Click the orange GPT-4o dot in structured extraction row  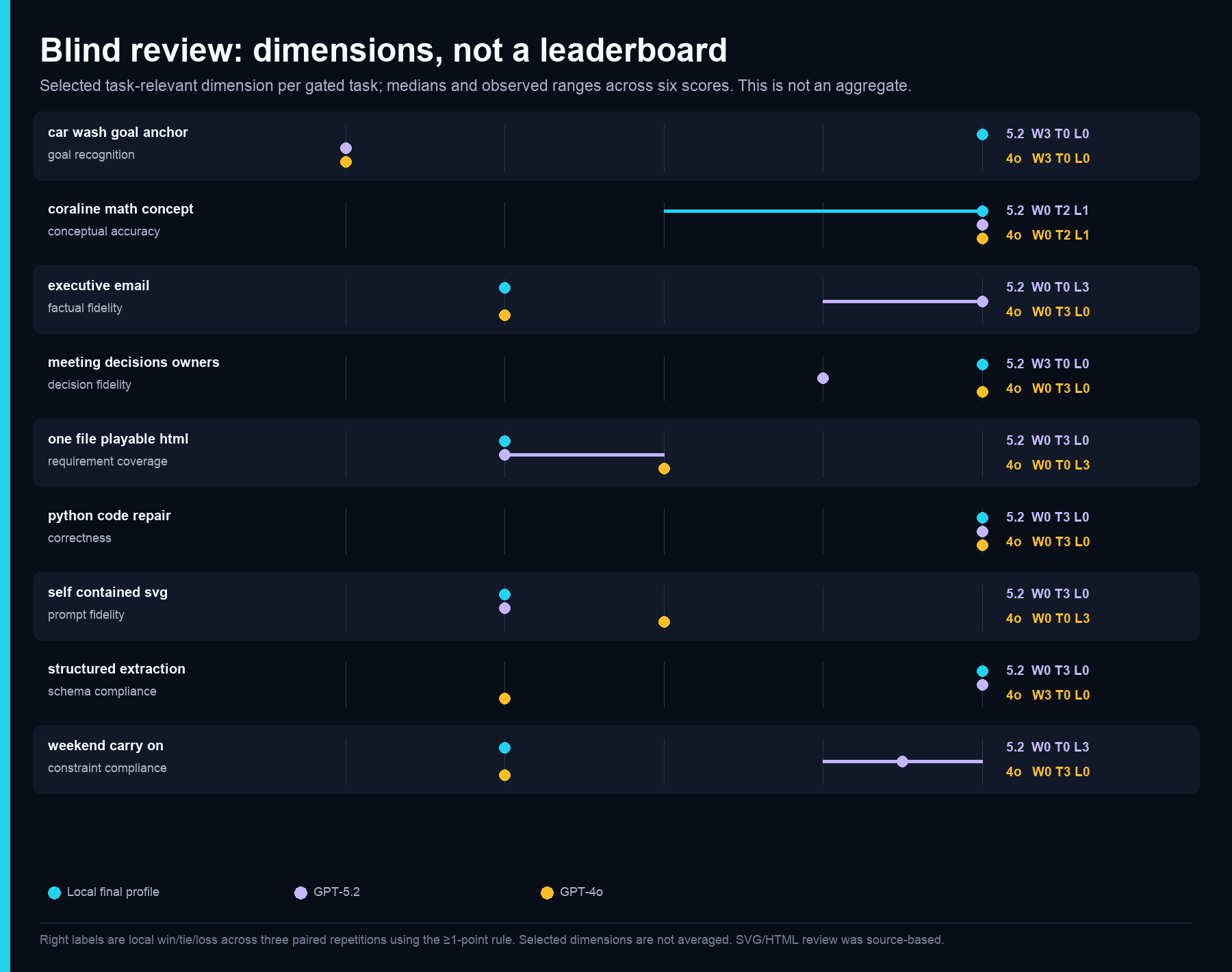(504, 698)
